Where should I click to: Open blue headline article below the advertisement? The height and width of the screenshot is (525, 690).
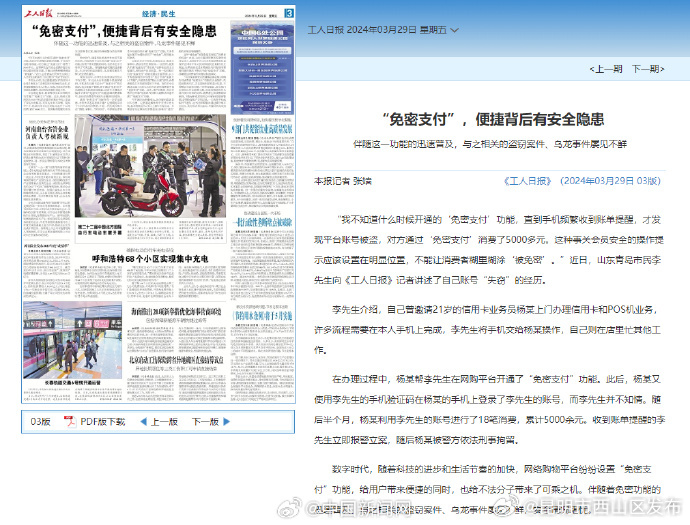click(x=262, y=129)
